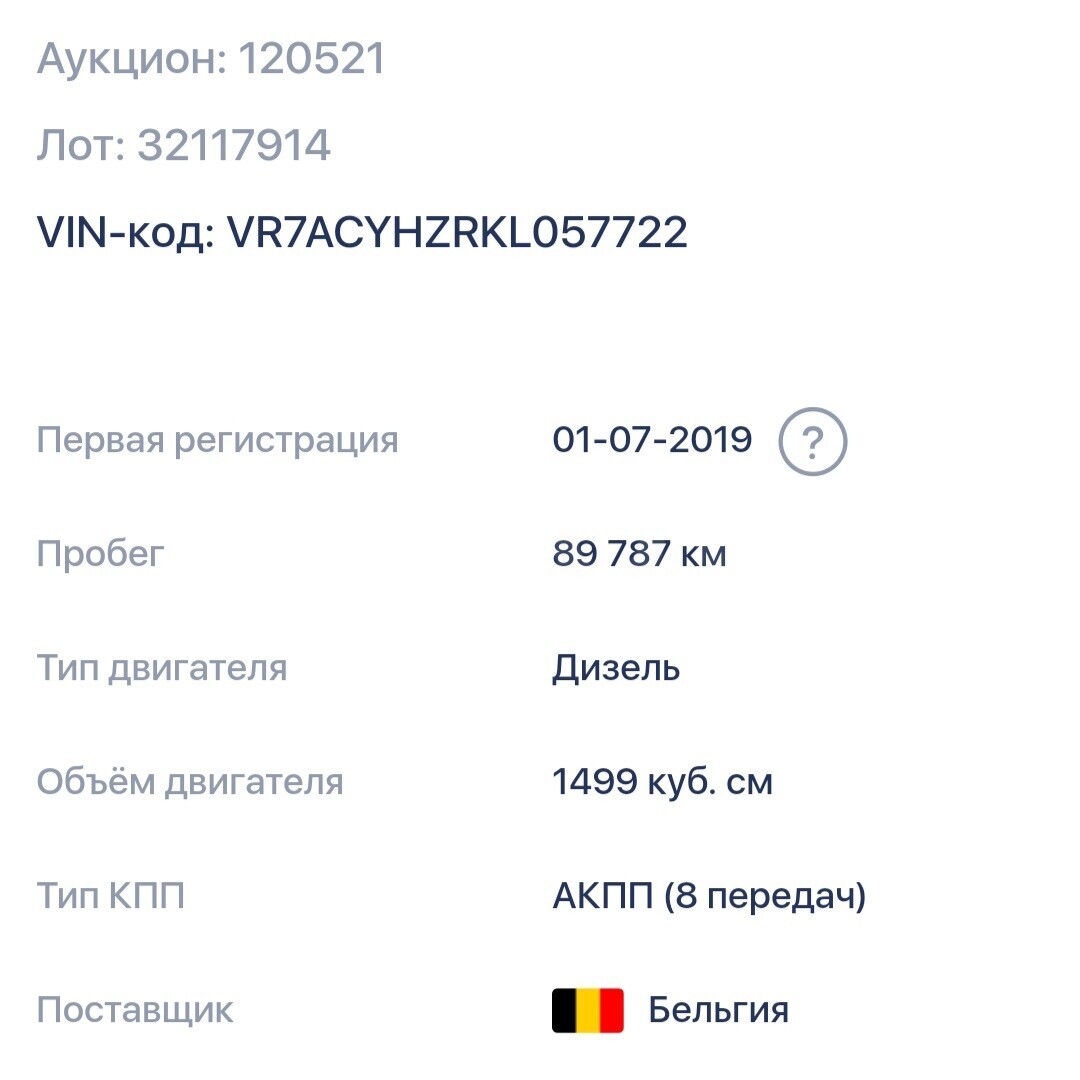
Task: Click the Belgium flag icon
Action: [x=588, y=1010]
